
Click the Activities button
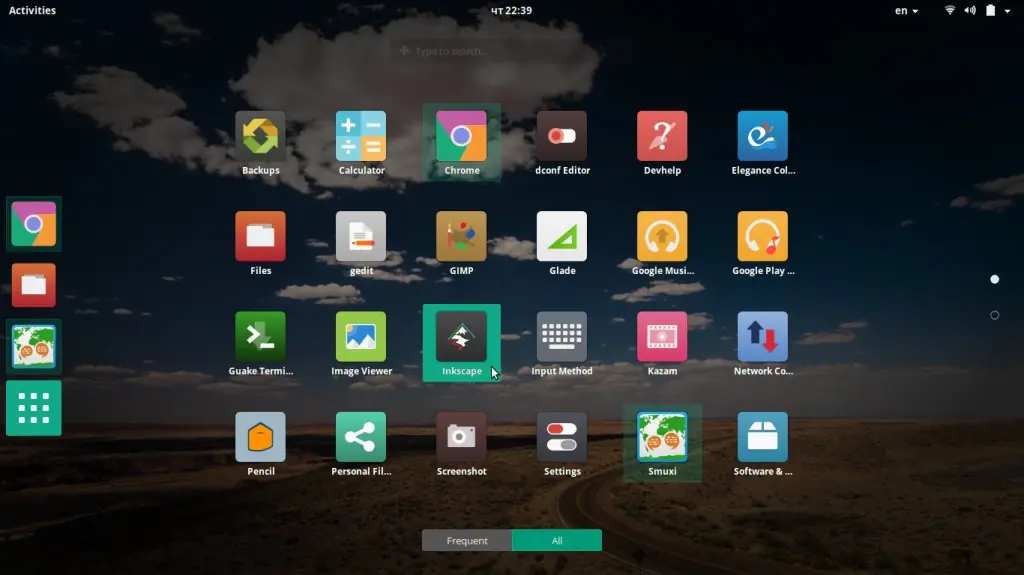pyautogui.click(x=32, y=10)
